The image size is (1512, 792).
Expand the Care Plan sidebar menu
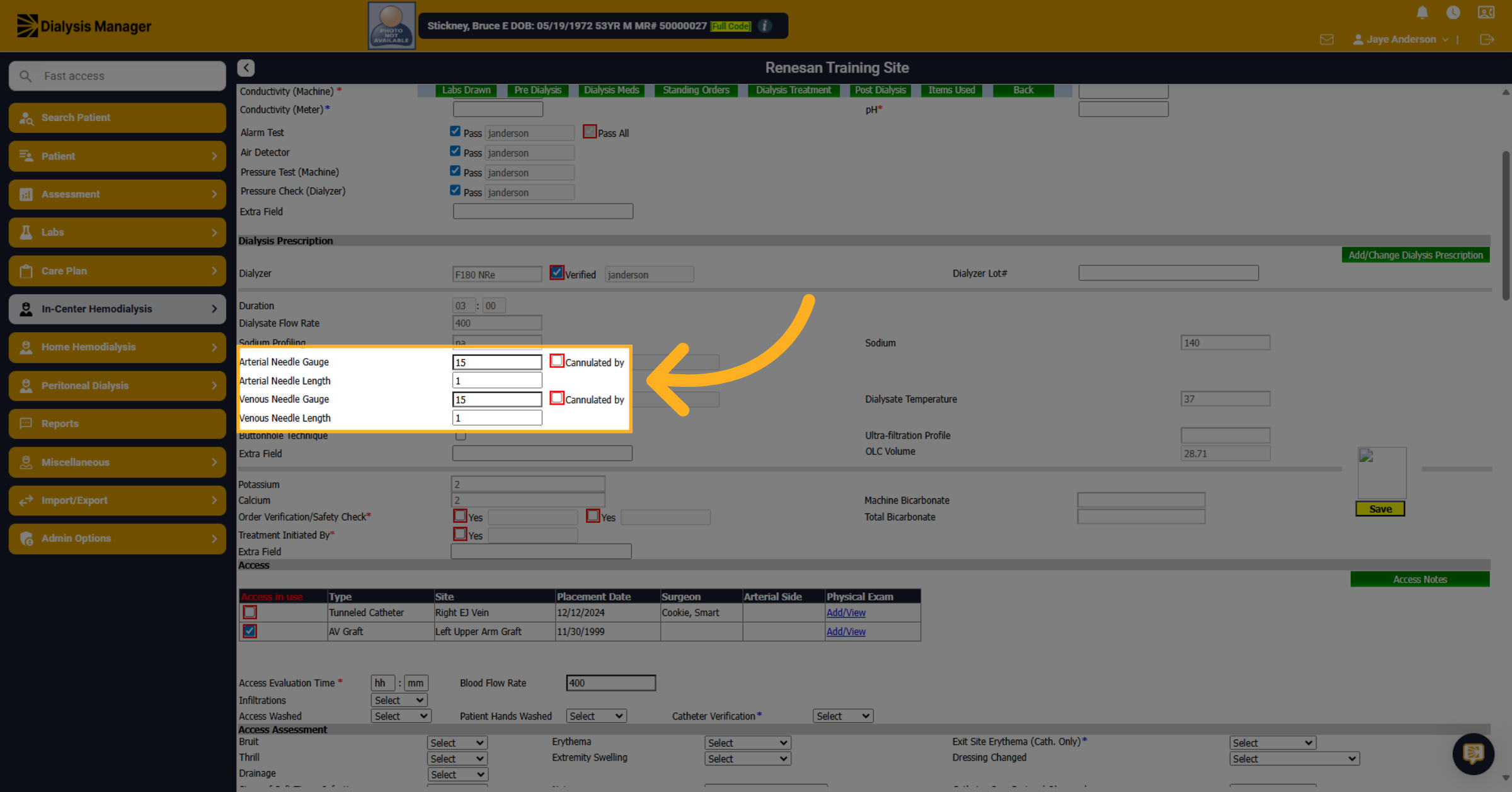click(x=117, y=271)
